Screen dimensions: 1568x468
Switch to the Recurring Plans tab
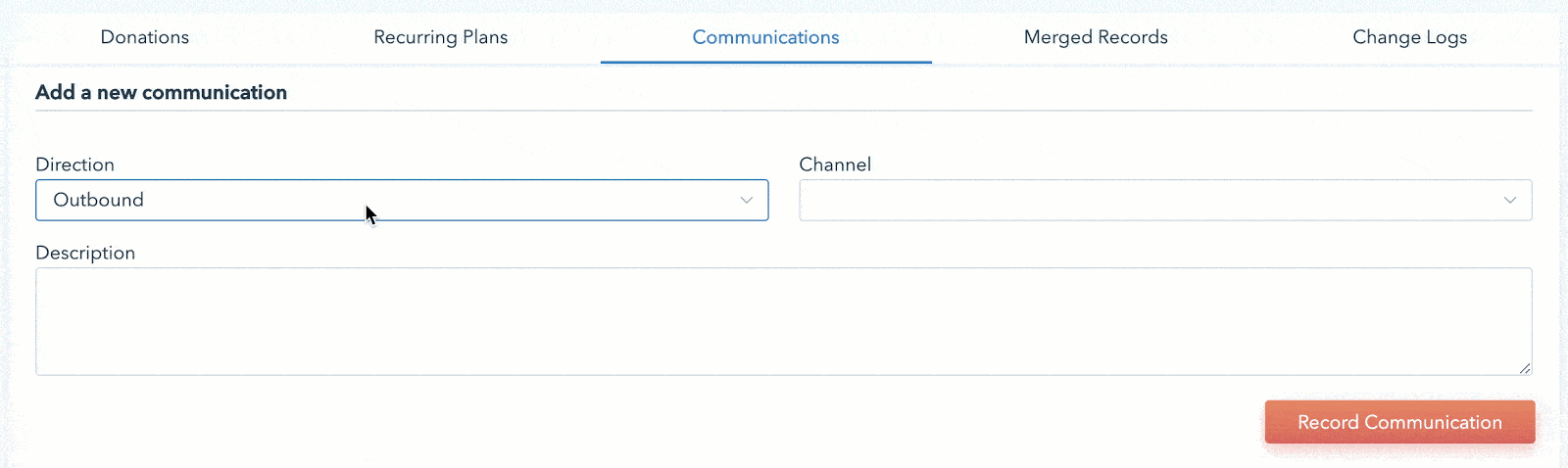(x=440, y=37)
